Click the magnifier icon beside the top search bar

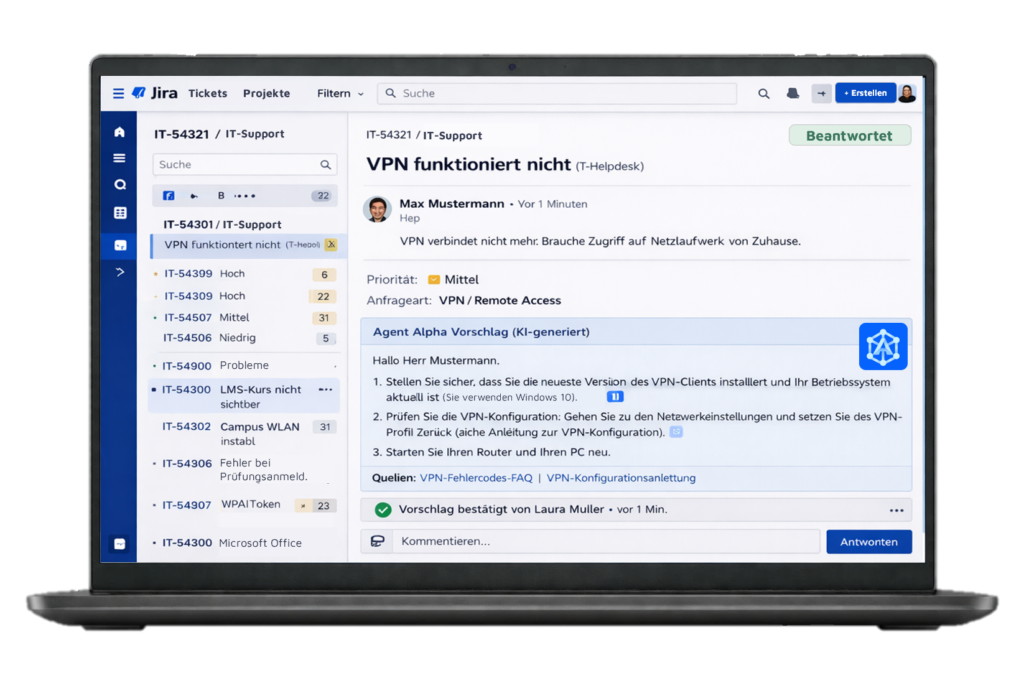coord(764,93)
